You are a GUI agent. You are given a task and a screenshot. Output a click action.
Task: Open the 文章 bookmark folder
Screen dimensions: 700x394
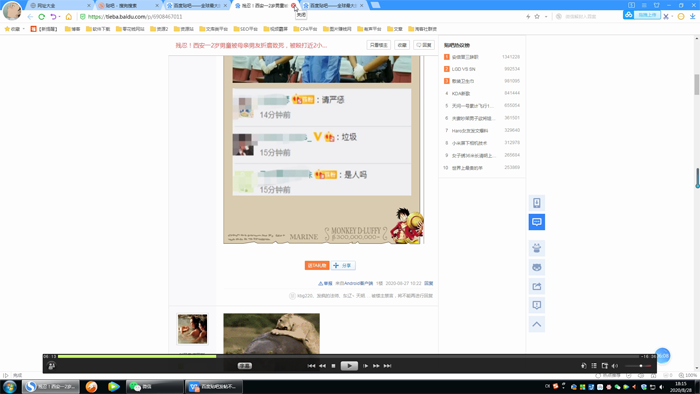click(395, 29)
